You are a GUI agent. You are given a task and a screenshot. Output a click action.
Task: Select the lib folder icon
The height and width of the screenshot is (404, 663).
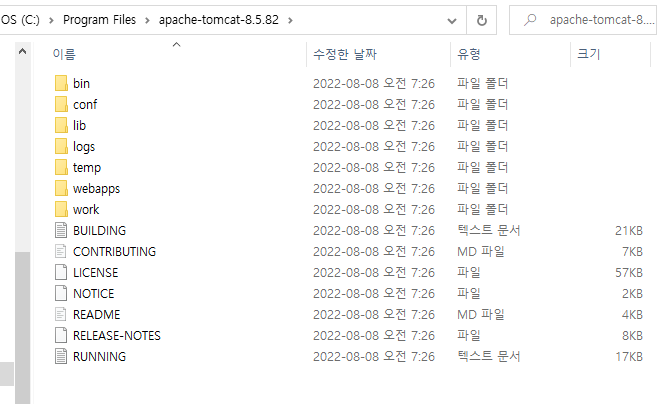61,125
